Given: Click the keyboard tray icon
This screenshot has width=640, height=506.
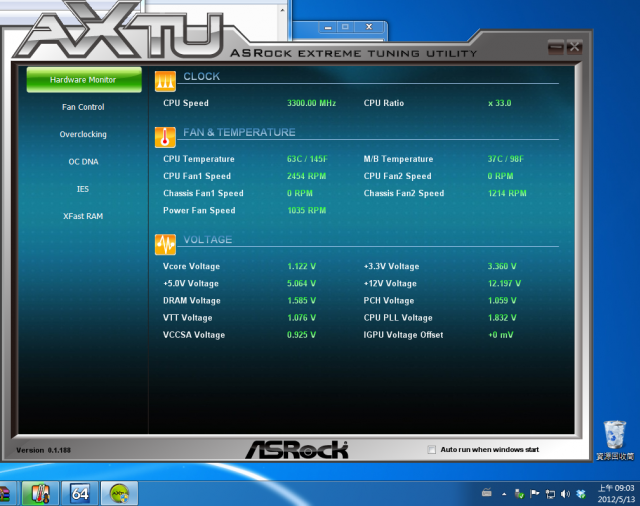Looking at the screenshot, I should pyautogui.click(x=487, y=493).
